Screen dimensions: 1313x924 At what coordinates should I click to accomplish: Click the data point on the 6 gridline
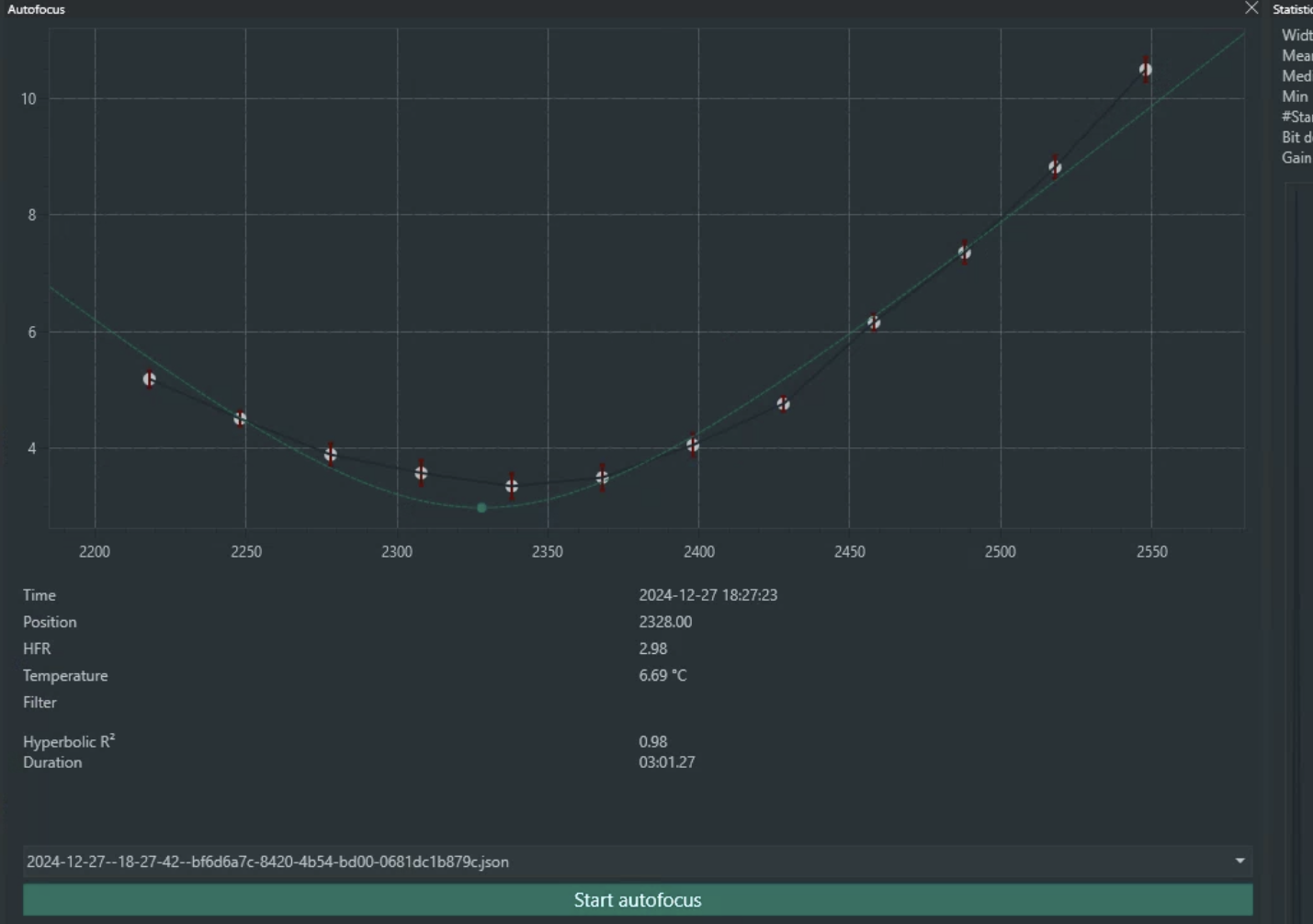tap(874, 322)
